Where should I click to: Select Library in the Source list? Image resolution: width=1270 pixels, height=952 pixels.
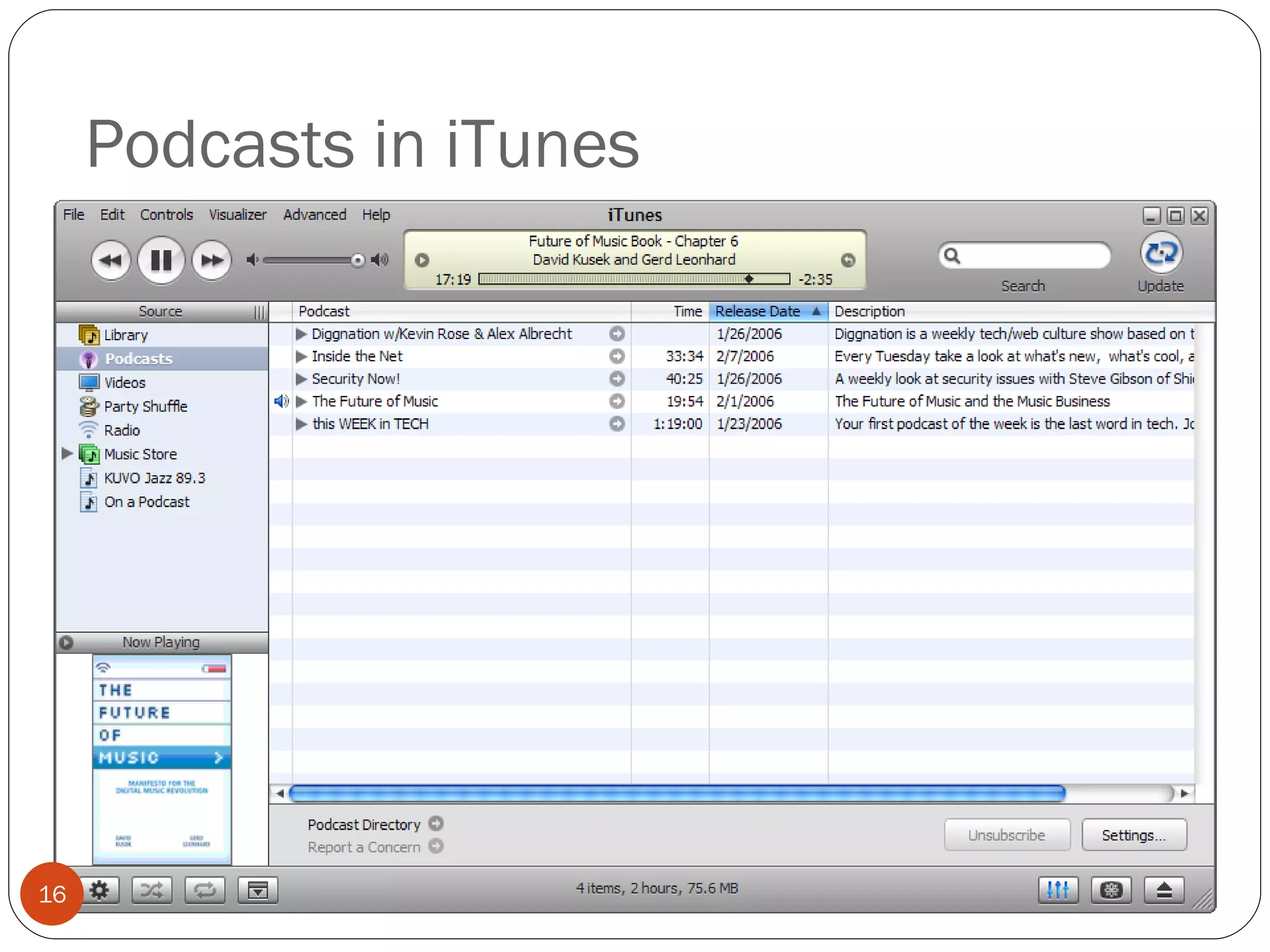click(x=162, y=335)
